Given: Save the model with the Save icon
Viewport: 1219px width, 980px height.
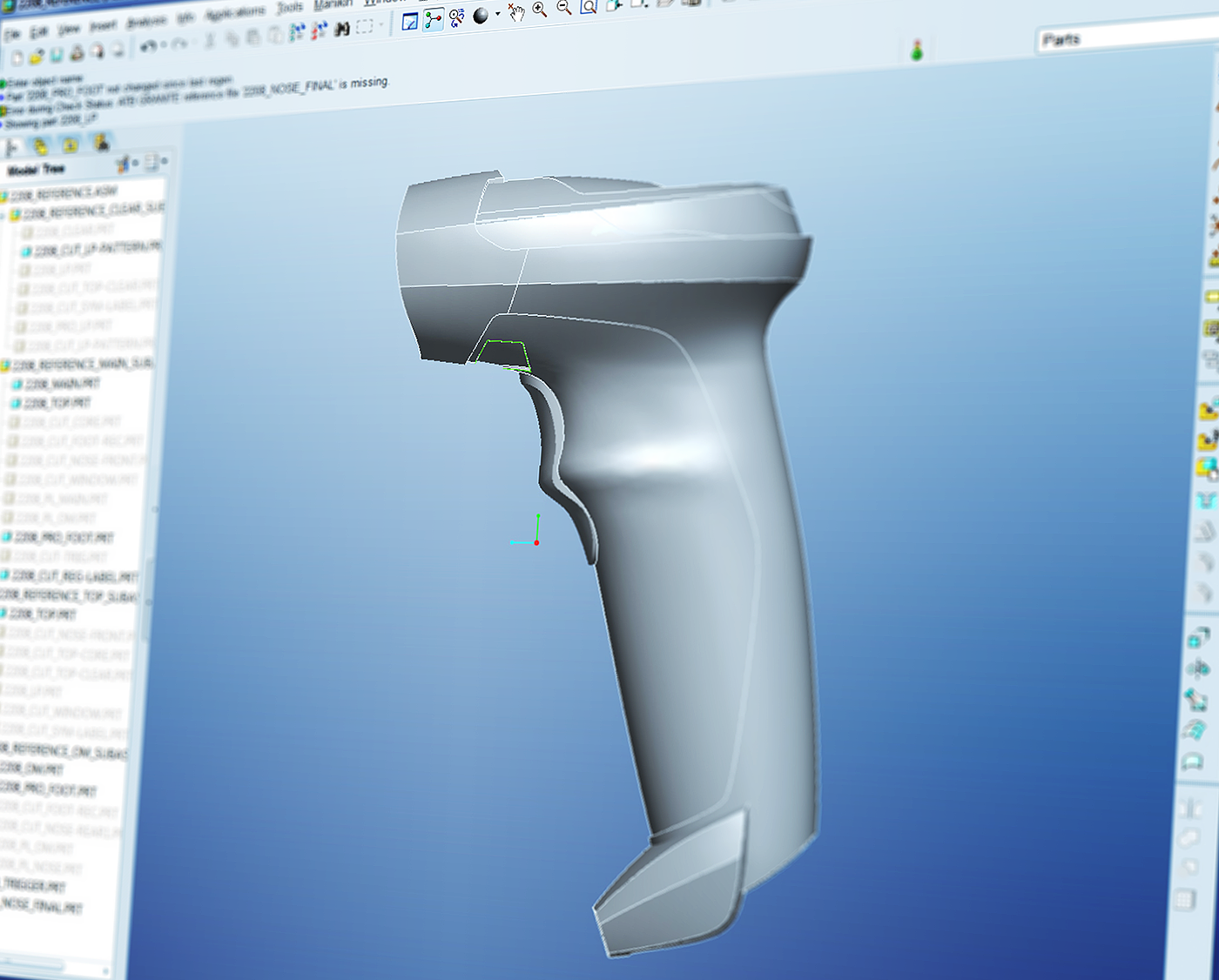Looking at the screenshot, I should (x=56, y=55).
